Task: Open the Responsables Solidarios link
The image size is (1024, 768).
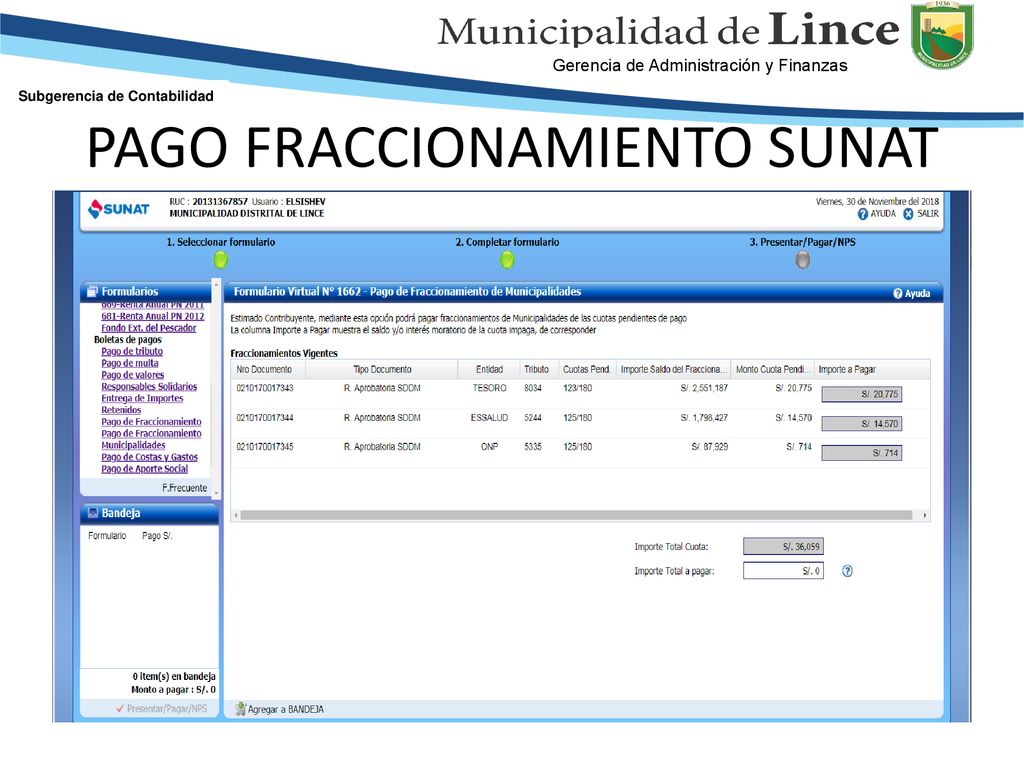Action: click(x=149, y=387)
